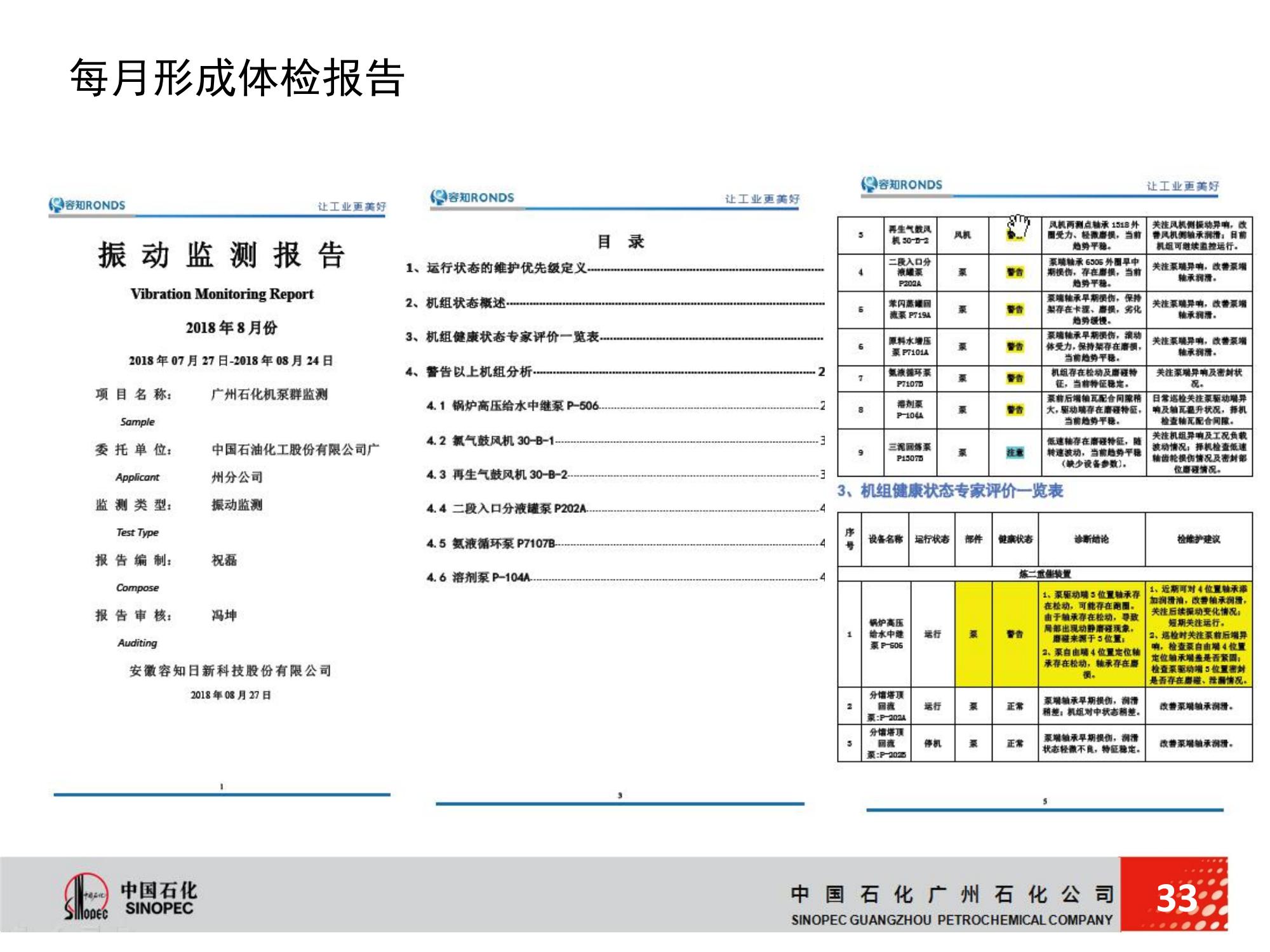The image size is (1270, 952).
Task: Click the 健康状态 table column header
Action: pyautogui.click(x=1015, y=539)
